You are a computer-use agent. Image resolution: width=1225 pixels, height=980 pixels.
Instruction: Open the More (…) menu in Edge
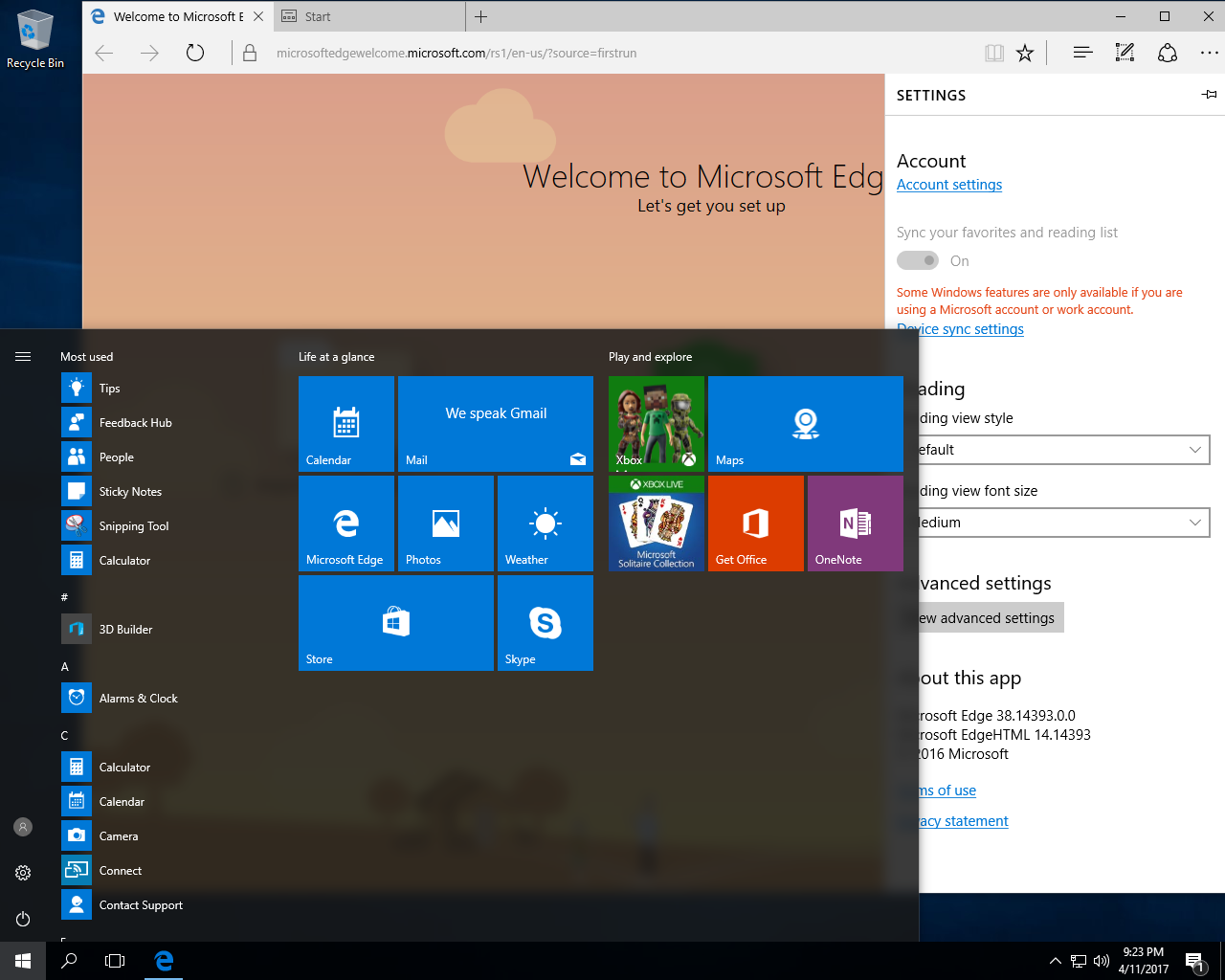tap(1209, 54)
